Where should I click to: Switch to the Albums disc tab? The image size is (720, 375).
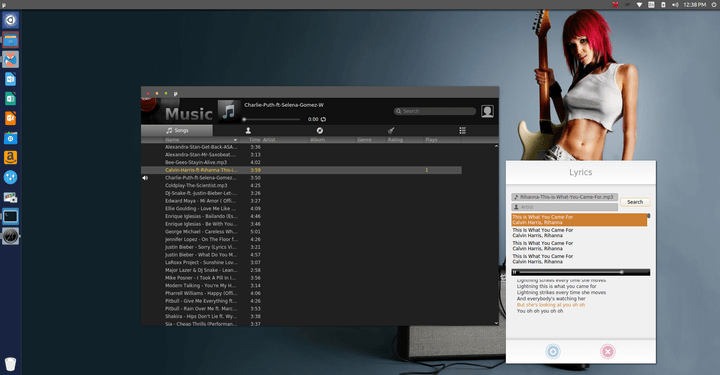coord(320,130)
